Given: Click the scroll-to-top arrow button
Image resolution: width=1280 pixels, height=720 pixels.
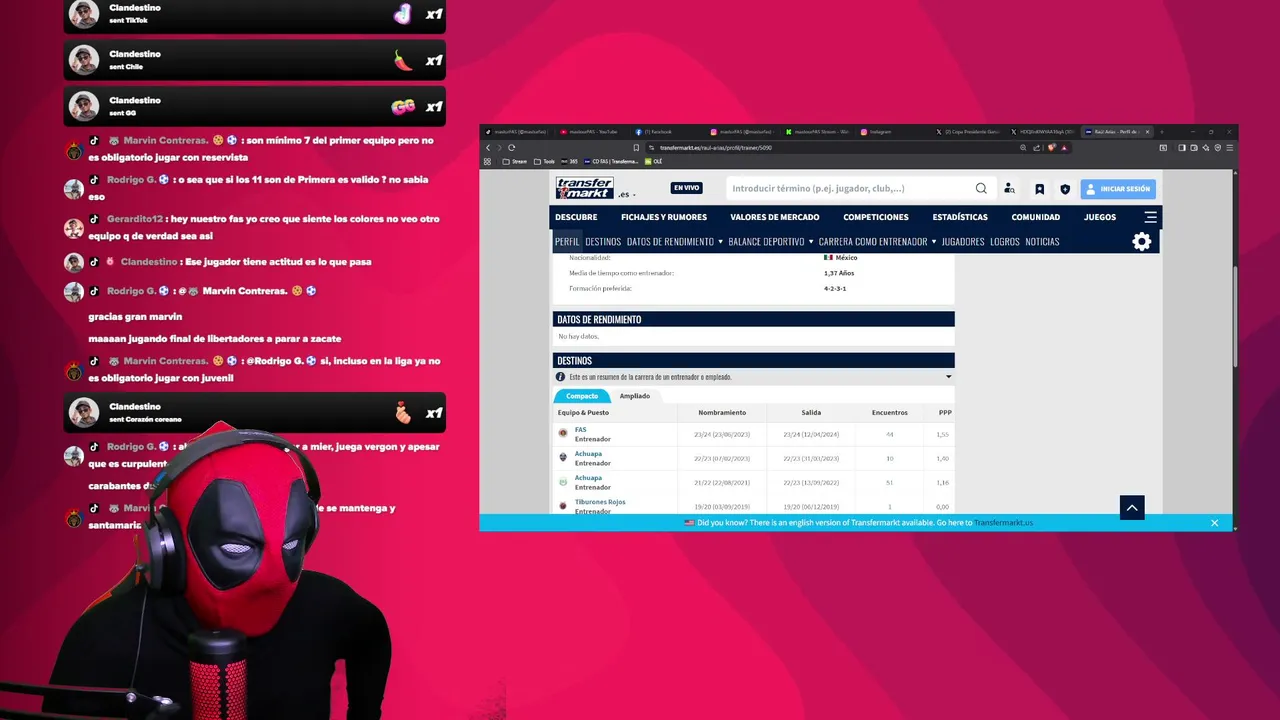Looking at the screenshot, I should 1132,508.
